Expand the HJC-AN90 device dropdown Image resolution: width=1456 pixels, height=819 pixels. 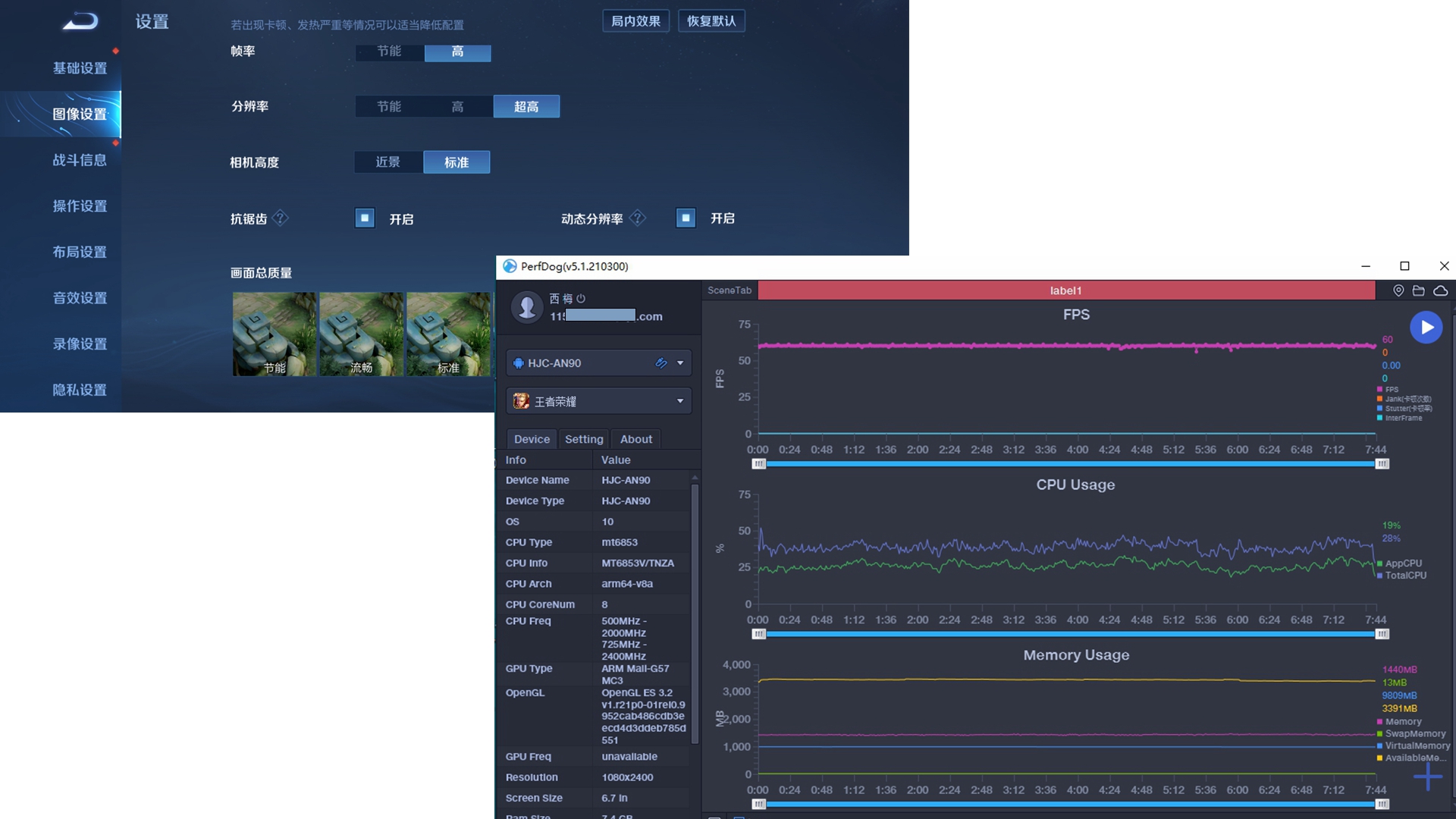[x=680, y=363]
